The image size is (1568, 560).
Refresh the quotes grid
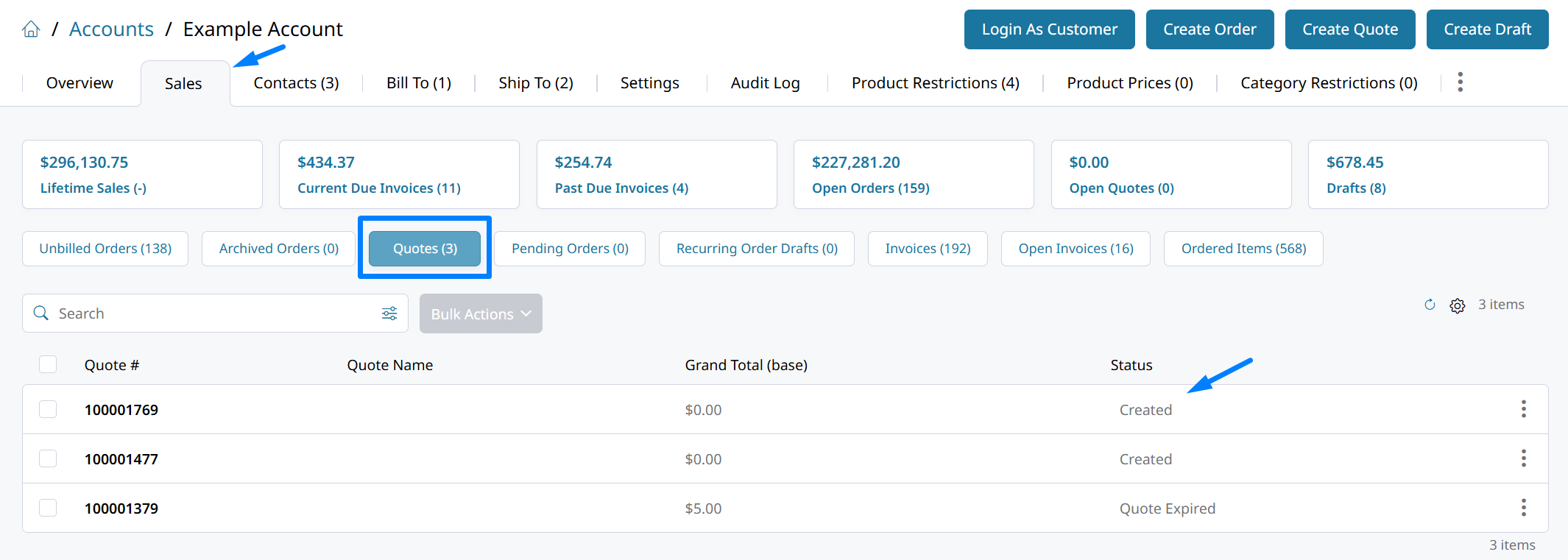pyautogui.click(x=1430, y=305)
